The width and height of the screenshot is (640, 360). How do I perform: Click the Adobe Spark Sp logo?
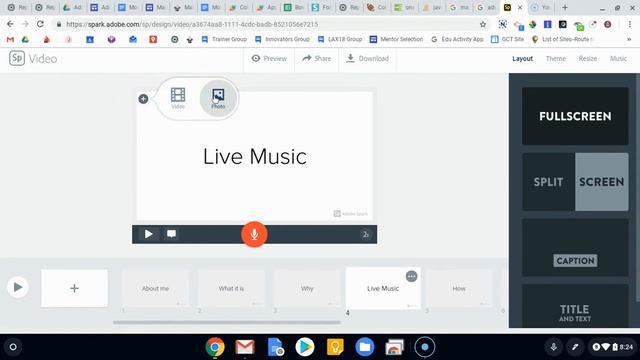[x=17, y=58]
